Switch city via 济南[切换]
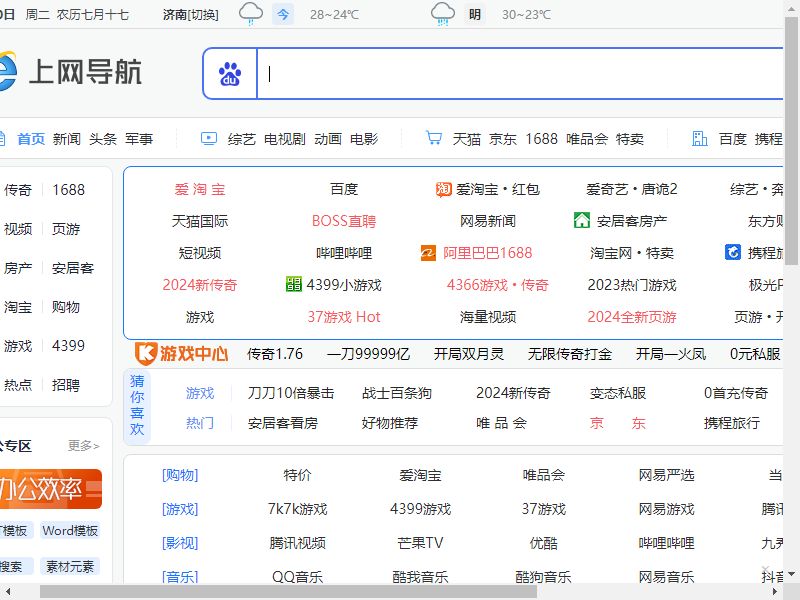Viewport: 800px width, 600px height. (x=190, y=15)
